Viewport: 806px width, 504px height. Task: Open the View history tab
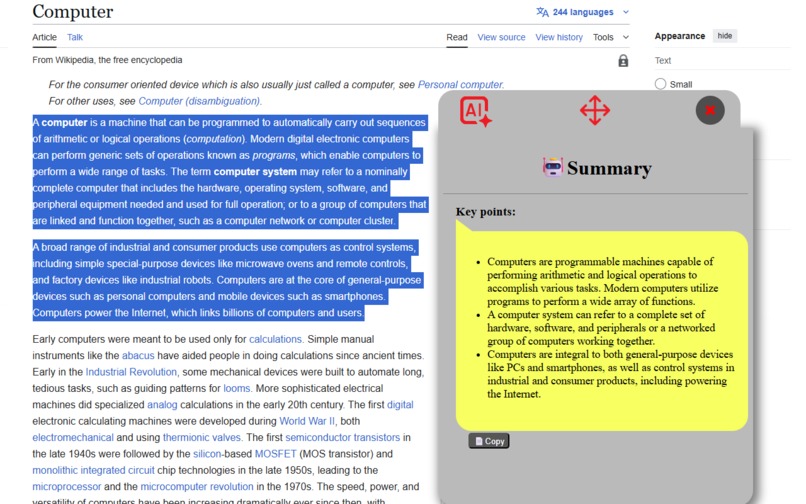pos(559,37)
